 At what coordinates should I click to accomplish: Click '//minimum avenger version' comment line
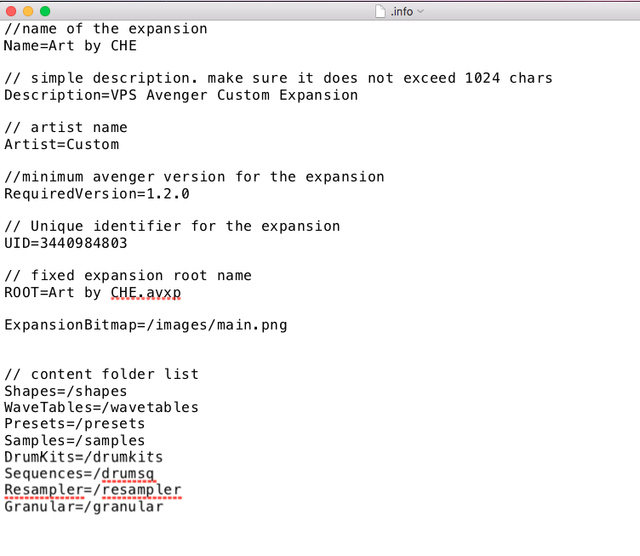194,177
